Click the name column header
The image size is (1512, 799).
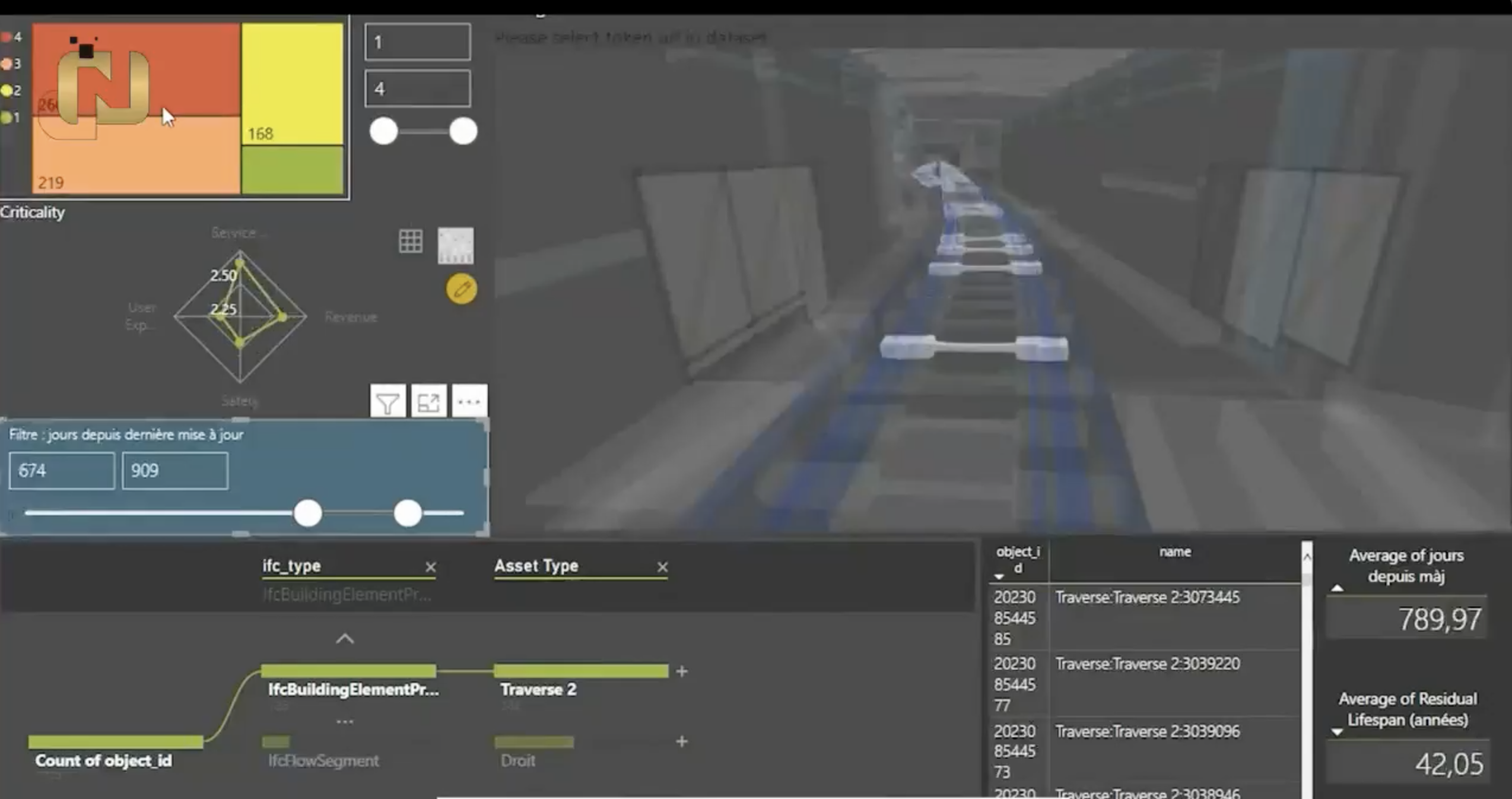[x=1174, y=552]
